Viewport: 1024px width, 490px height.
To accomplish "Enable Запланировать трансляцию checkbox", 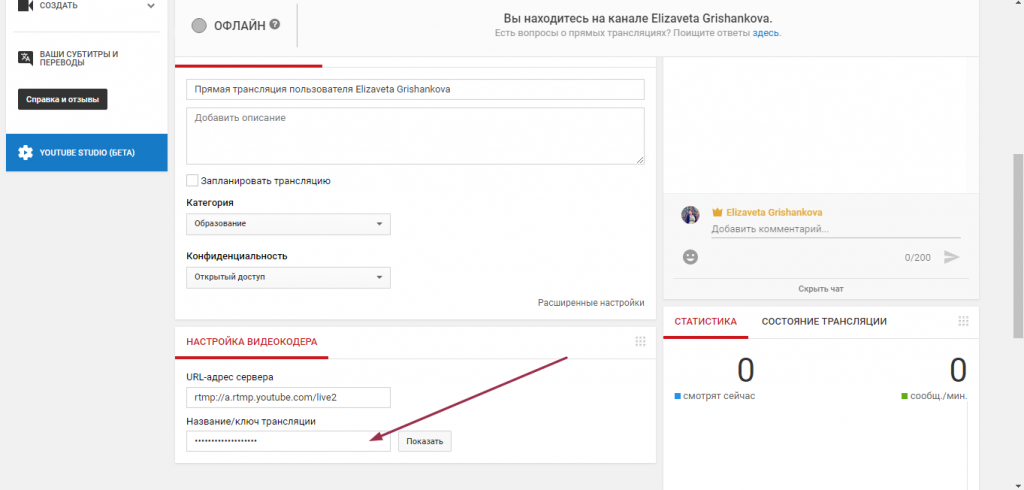I will tap(192, 180).
